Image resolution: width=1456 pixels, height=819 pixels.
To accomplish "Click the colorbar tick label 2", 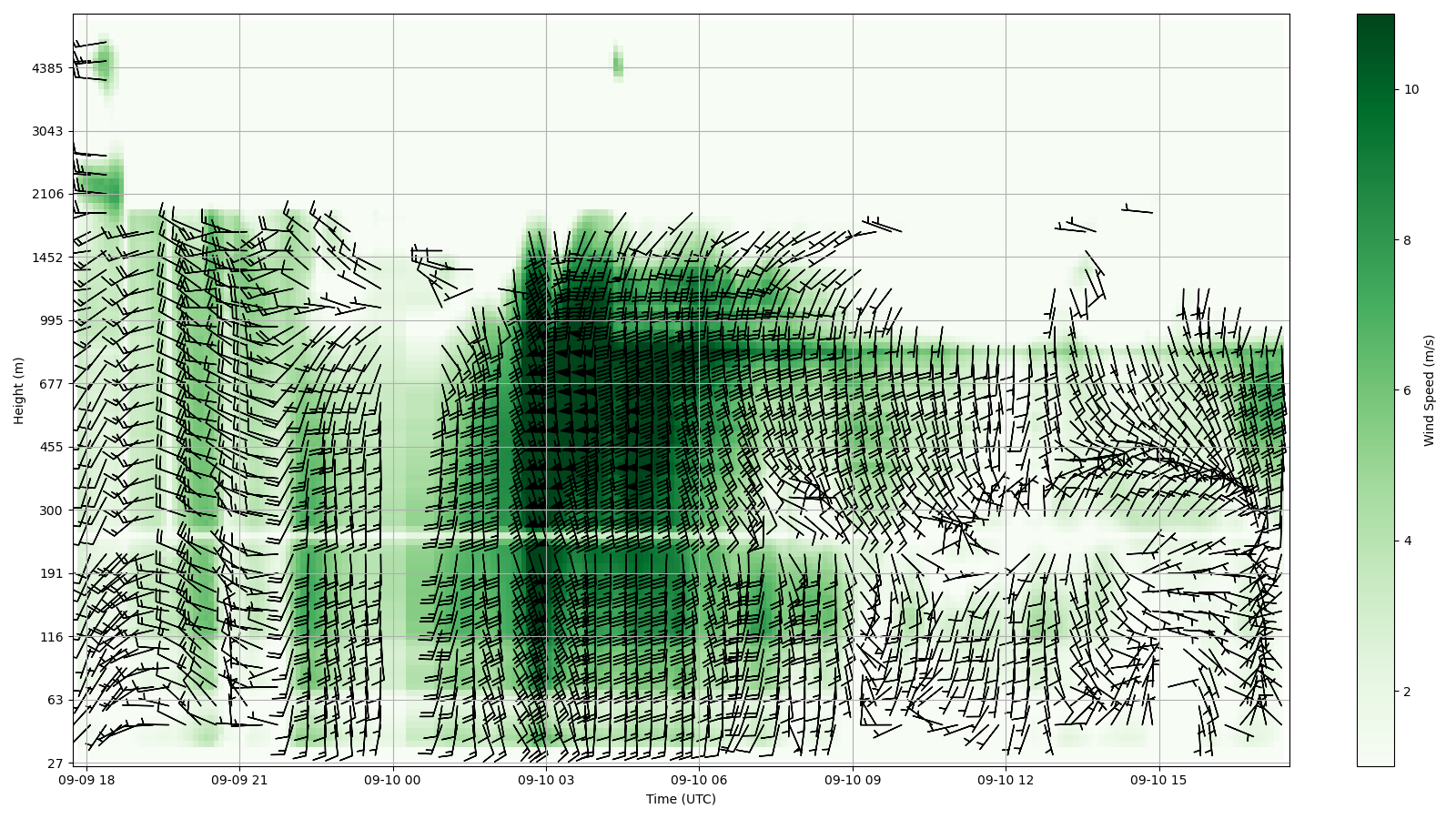I will tap(1408, 692).
